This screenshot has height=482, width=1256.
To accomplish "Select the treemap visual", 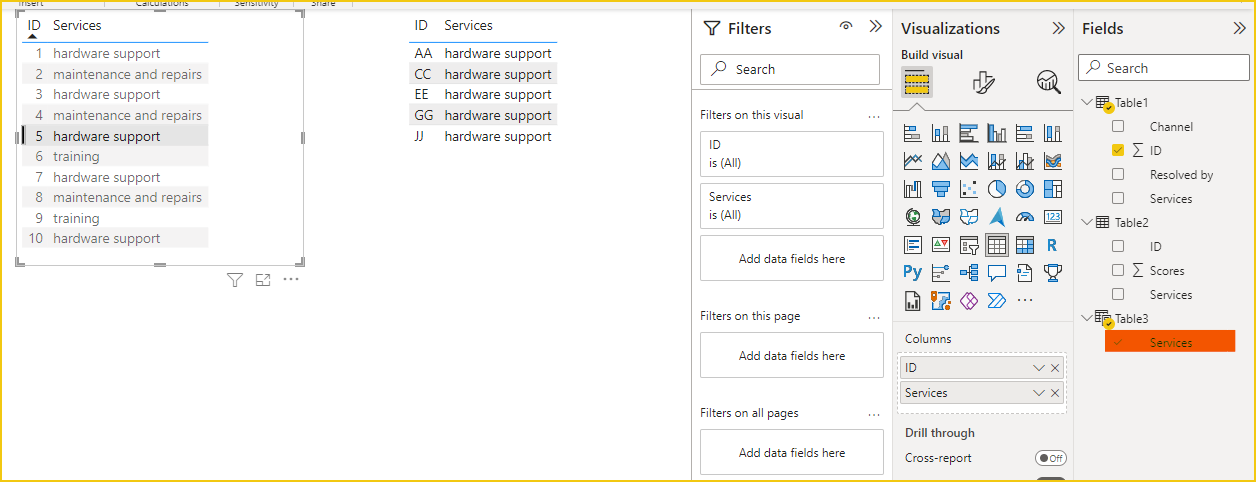I will click(x=1052, y=189).
